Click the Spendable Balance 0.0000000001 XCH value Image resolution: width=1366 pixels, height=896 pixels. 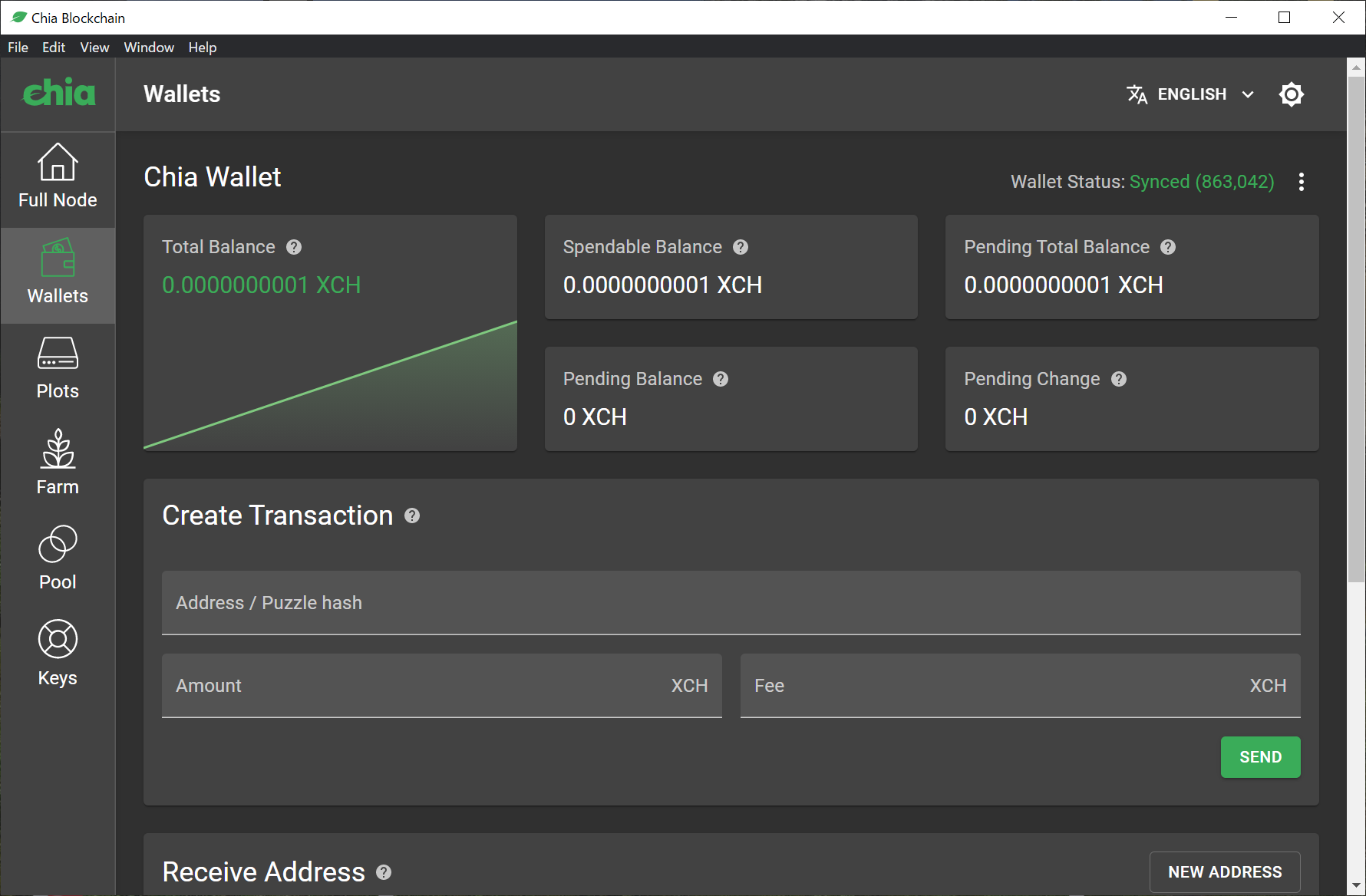[663, 285]
